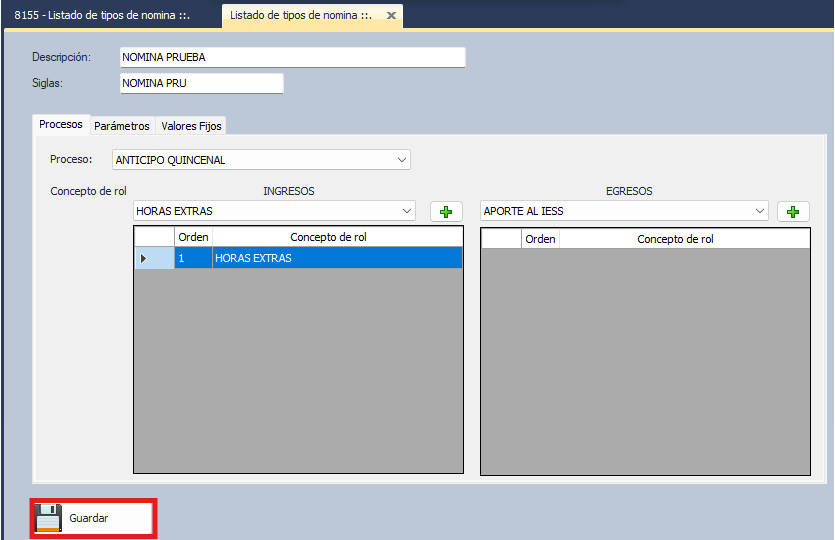835x540 pixels.
Task: Click the floppy disk save icon
Action: [x=48, y=518]
